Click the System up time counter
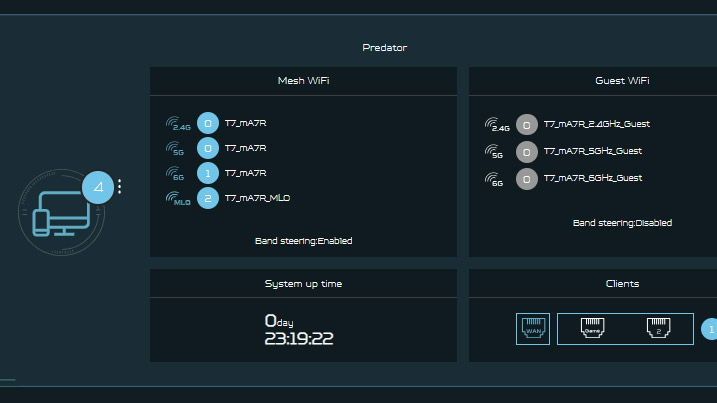Screen dimensions: 717x403 coord(298,330)
